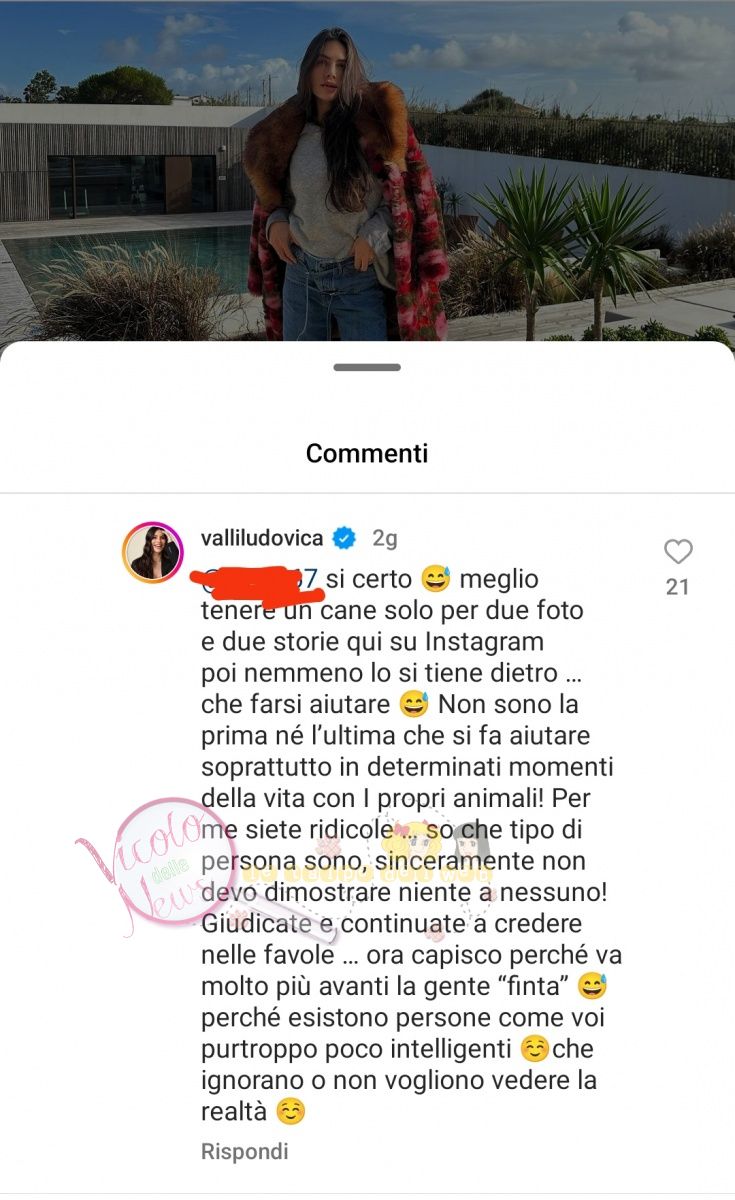The height and width of the screenshot is (1200, 735).
Task: Tap the blue verified badge beside valliludovica
Action: 345,539
